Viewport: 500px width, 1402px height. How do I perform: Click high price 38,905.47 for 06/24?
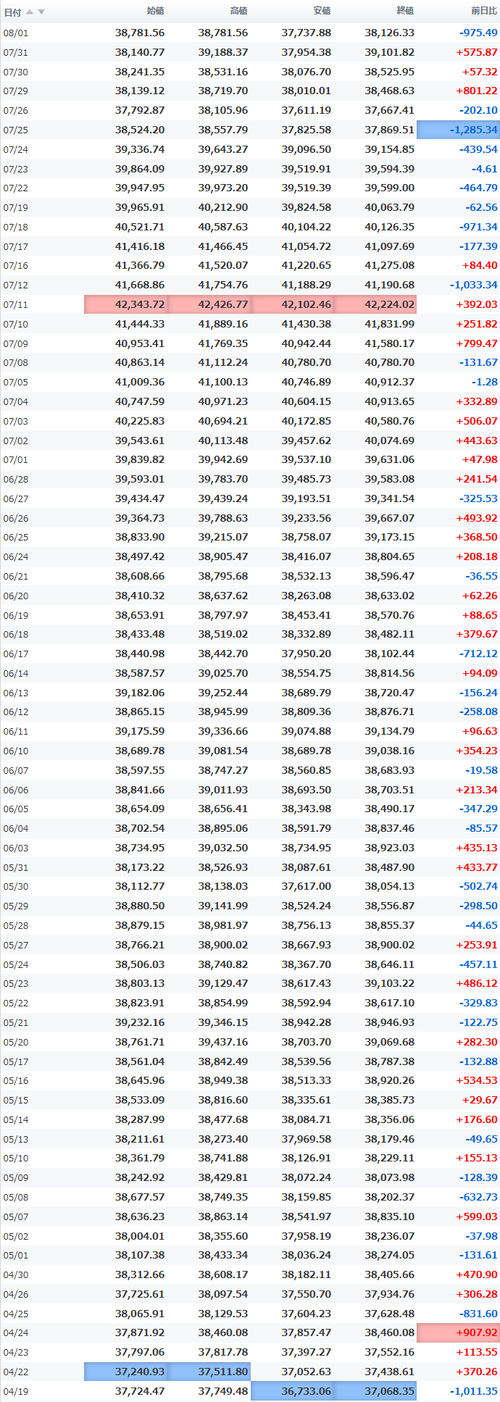[223, 558]
